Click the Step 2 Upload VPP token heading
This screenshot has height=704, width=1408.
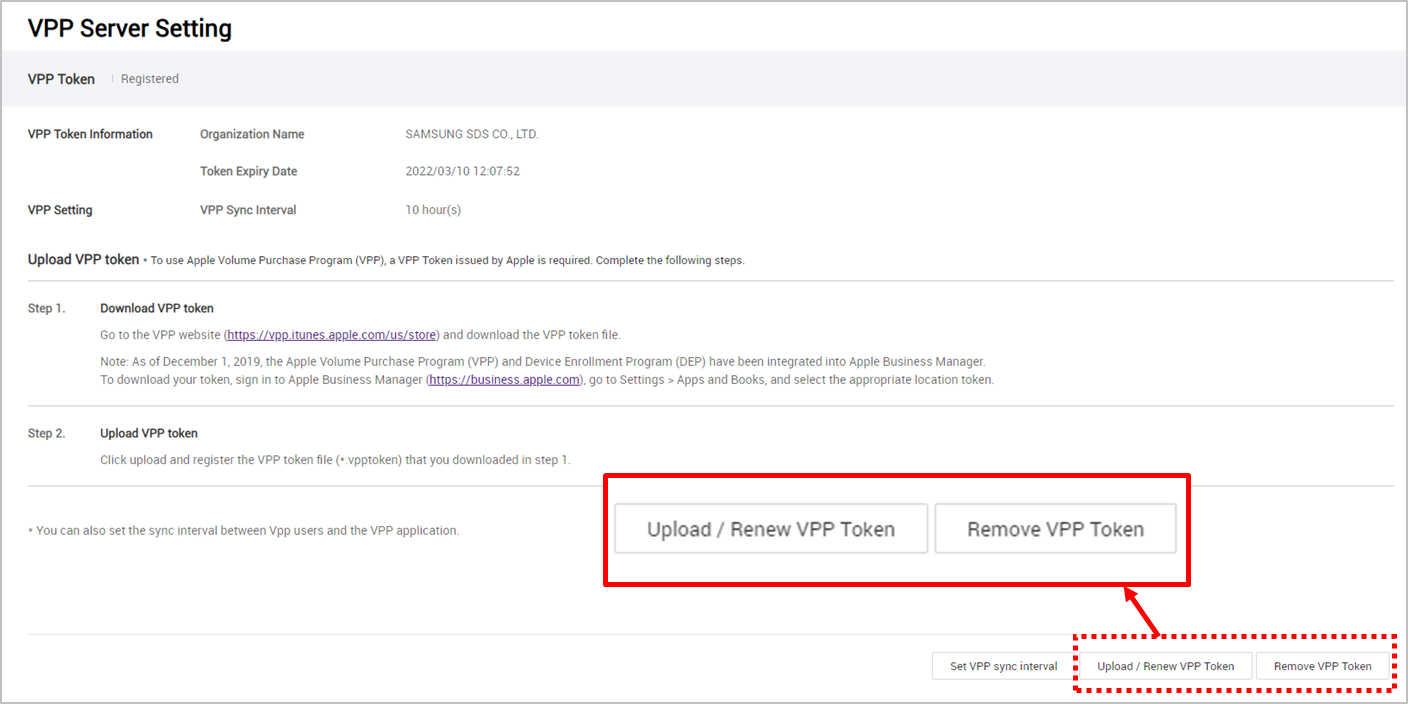pyautogui.click(x=149, y=433)
